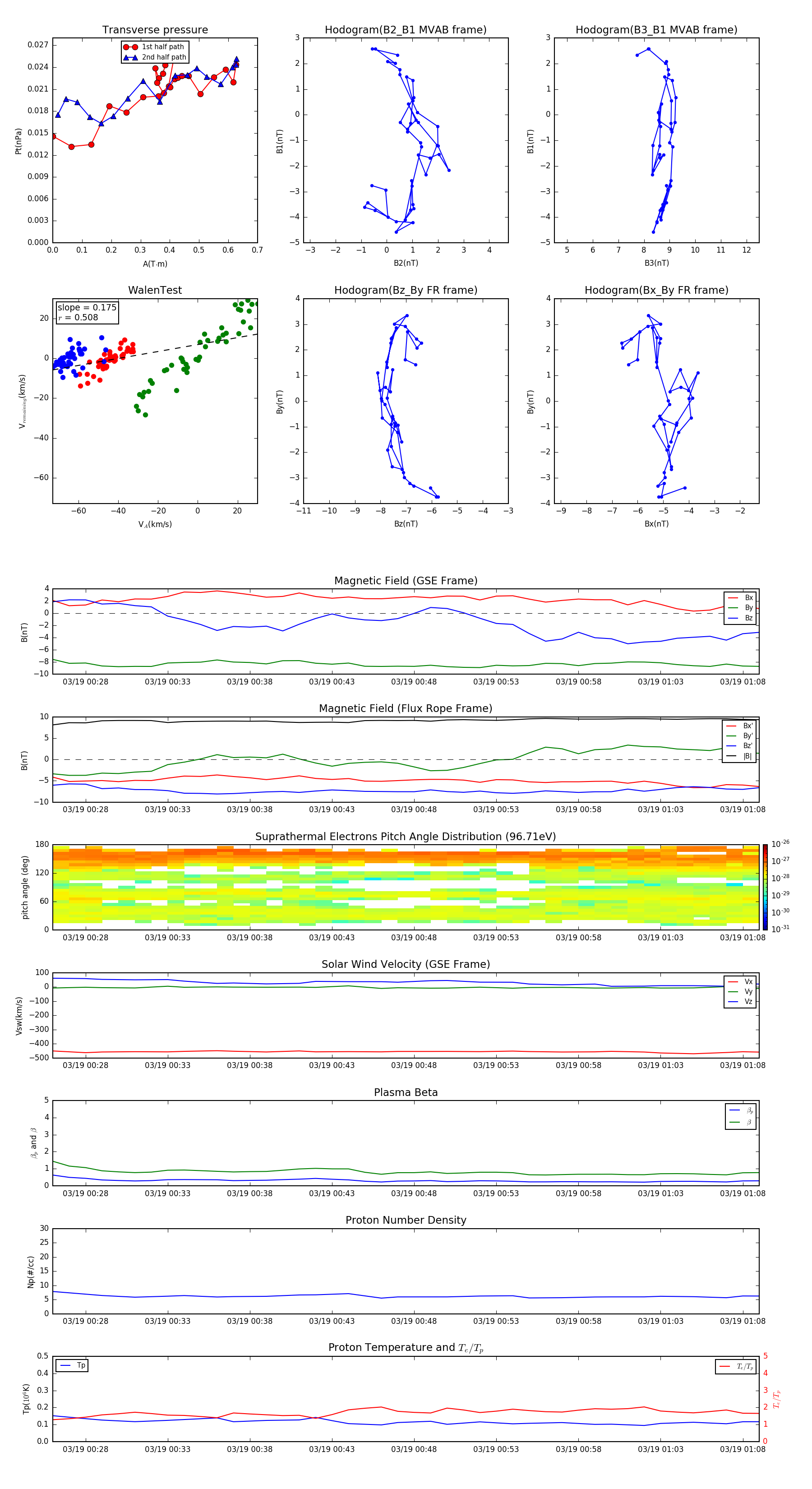Click 'Bz(nT)' x-axis label

406,524
